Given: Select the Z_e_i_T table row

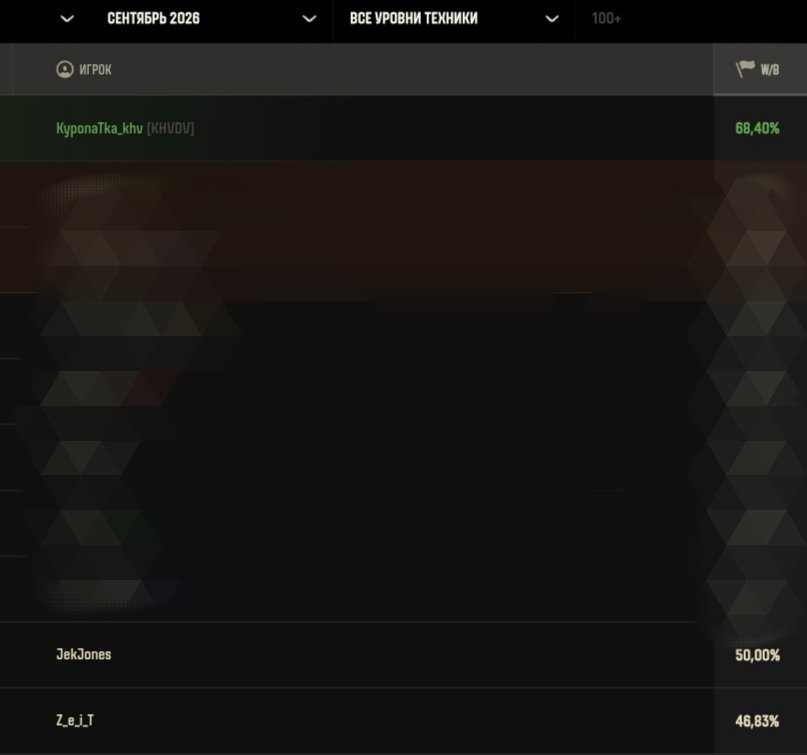Looking at the screenshot, I should (x=404, y=721).
